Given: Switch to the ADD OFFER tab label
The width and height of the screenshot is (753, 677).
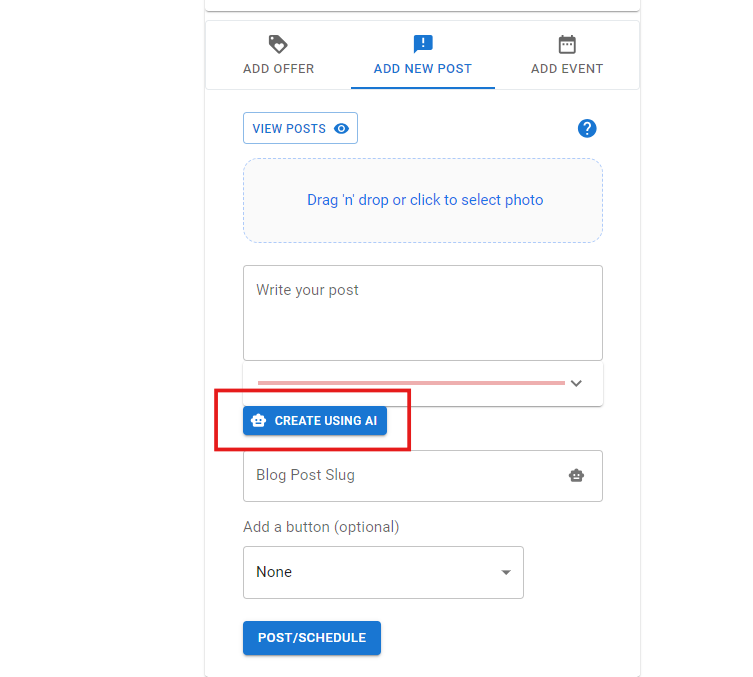Looking at the screenshot, I should (x=278, y=69).
